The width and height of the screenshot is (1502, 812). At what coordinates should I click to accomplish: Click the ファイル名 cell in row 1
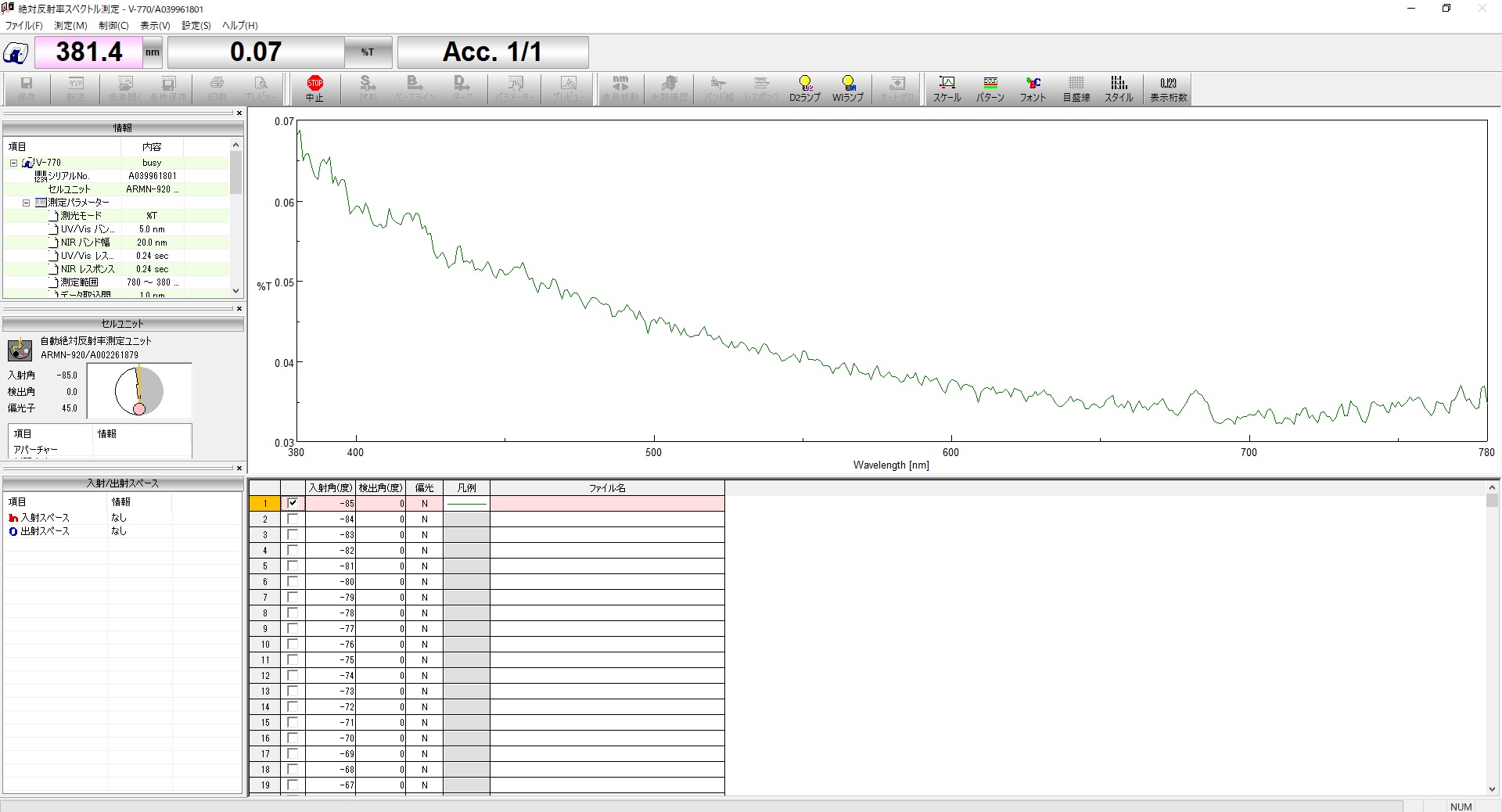607,503
